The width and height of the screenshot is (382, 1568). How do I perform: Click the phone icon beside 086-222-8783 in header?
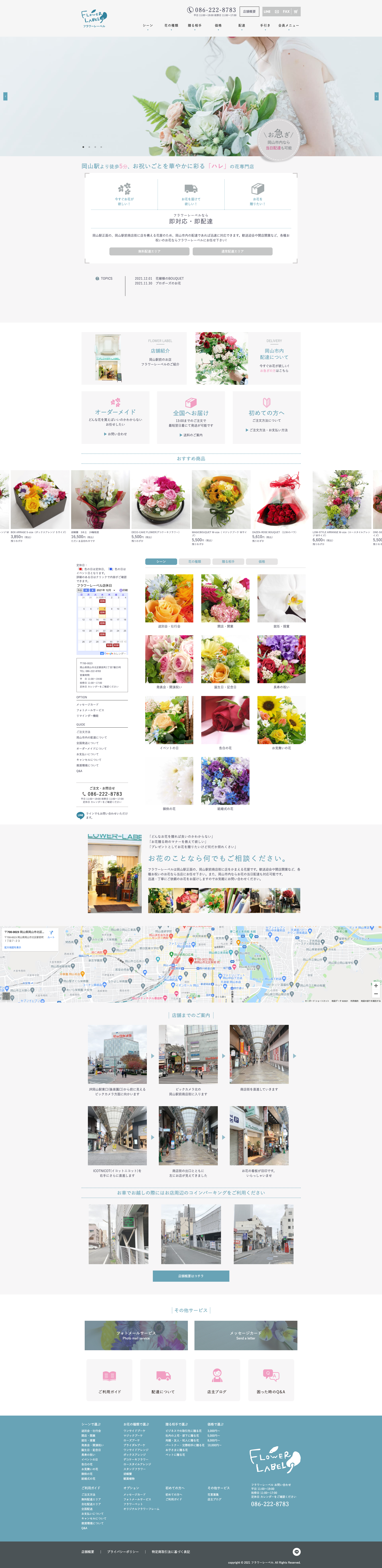[x=190, y=10]
